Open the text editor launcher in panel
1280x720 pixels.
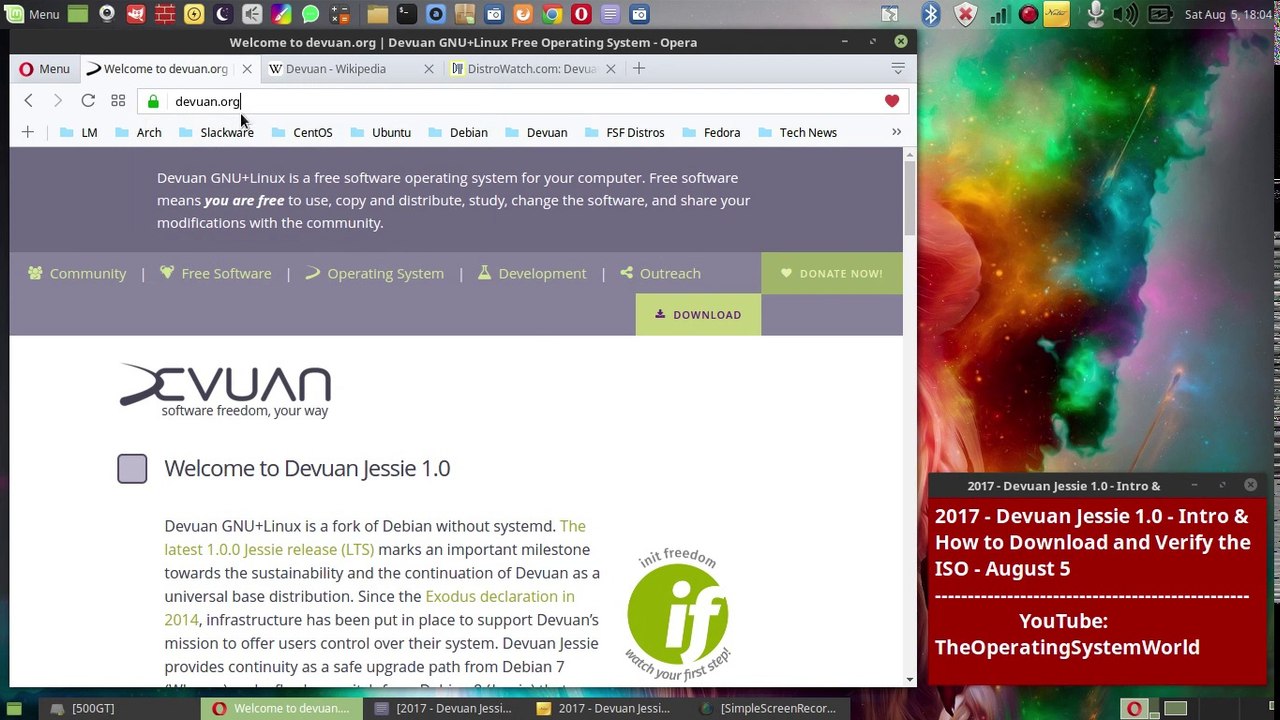(x=610, y=14)
